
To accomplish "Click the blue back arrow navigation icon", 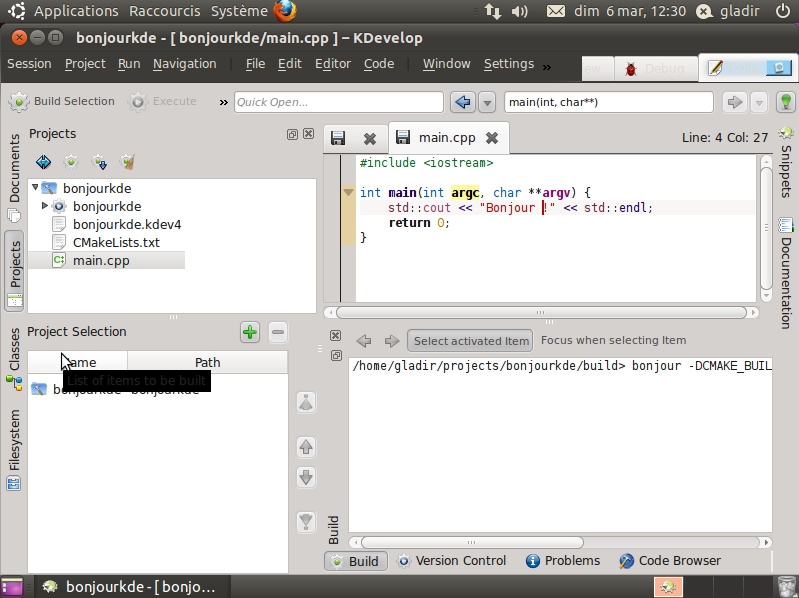I will point(462,102).
